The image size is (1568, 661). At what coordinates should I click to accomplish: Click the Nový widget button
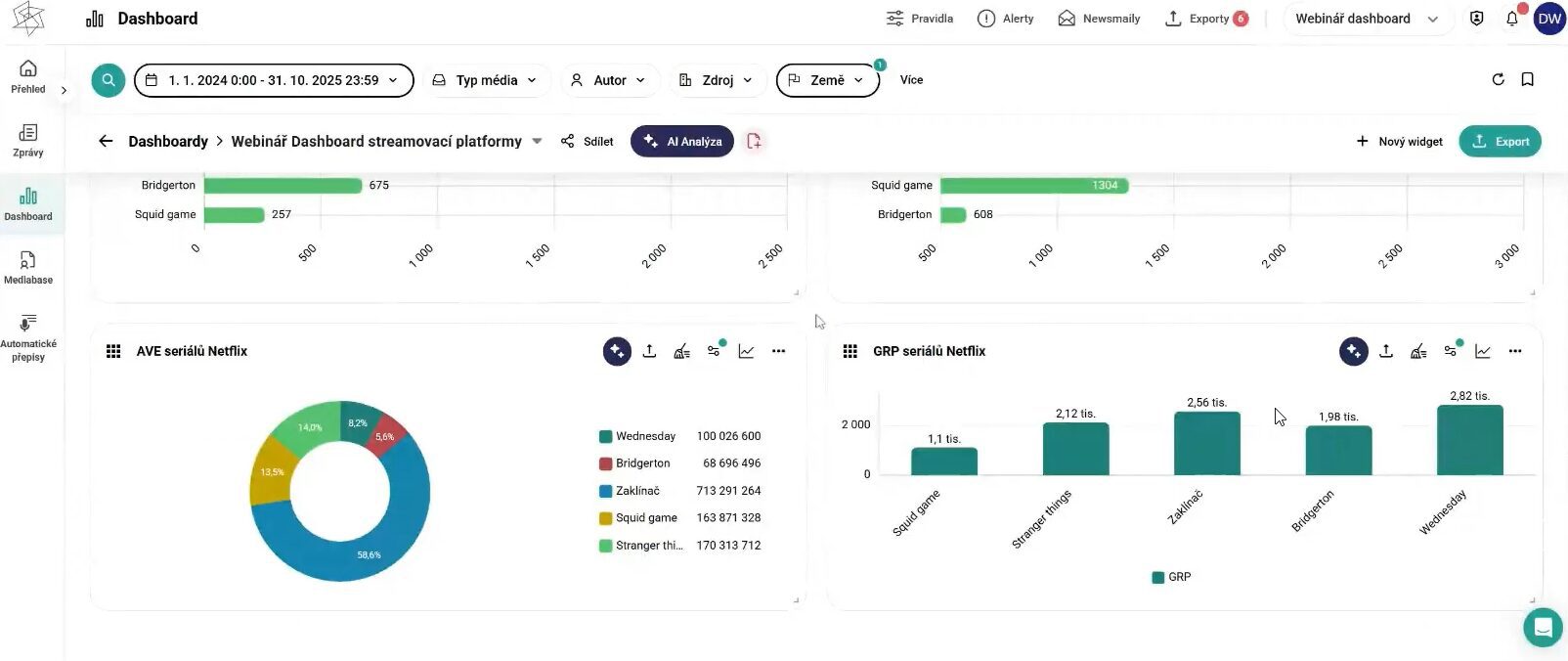[x=1399, y=142]
